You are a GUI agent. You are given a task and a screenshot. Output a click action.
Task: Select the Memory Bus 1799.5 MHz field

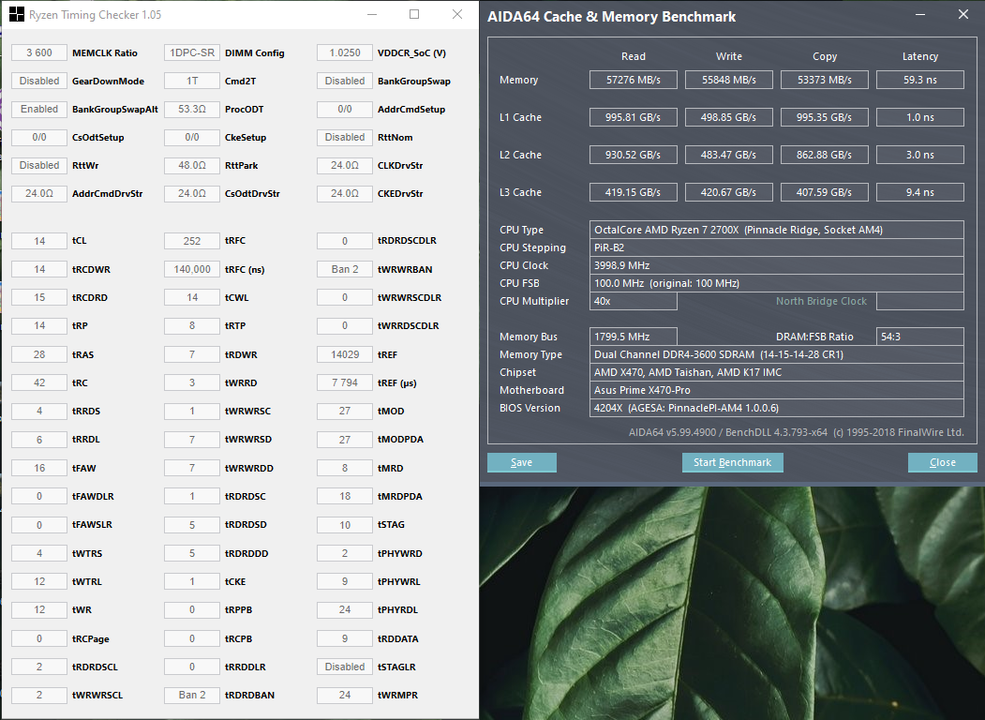click(x=633, y=337)
